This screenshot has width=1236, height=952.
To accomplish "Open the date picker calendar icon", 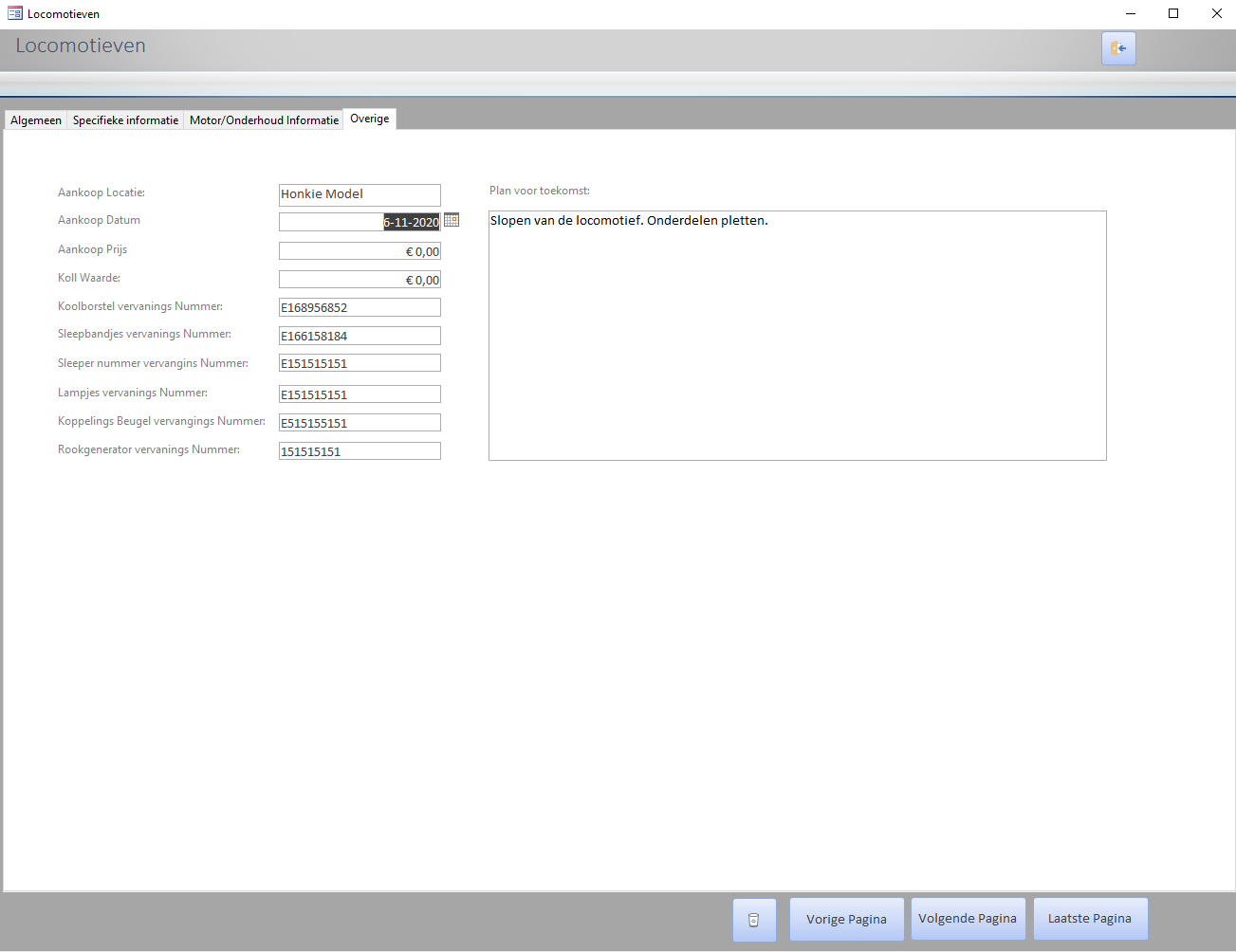I will pyautogui.click(x=452, y=220).
